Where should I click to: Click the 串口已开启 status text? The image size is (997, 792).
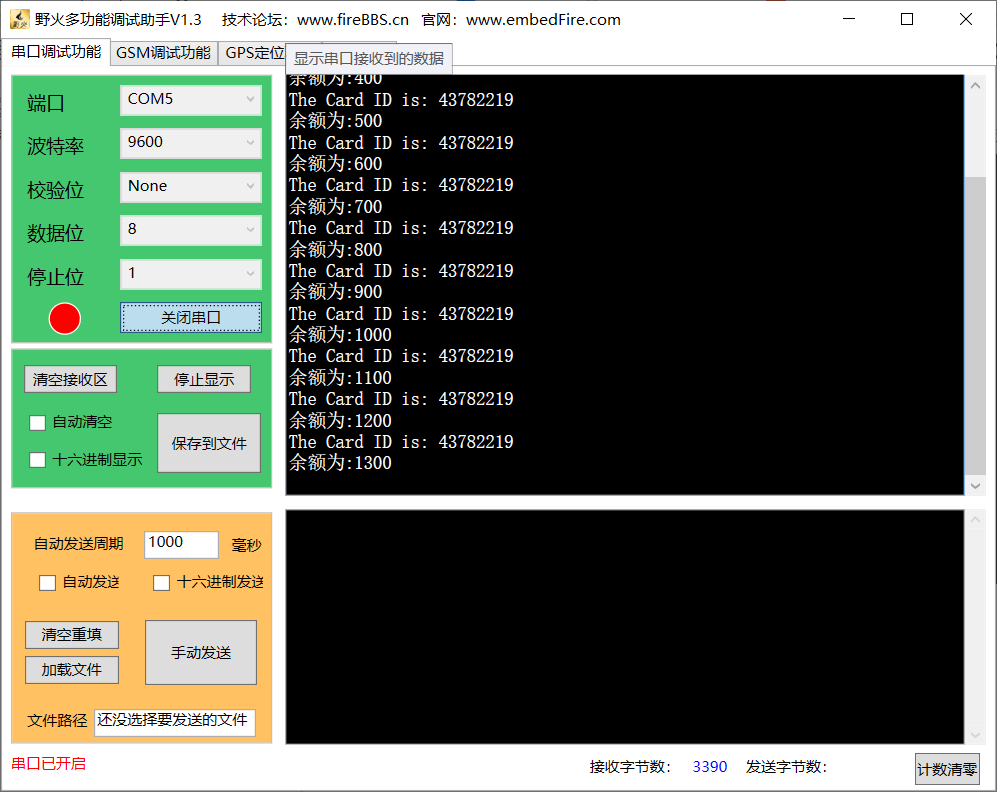48,763
